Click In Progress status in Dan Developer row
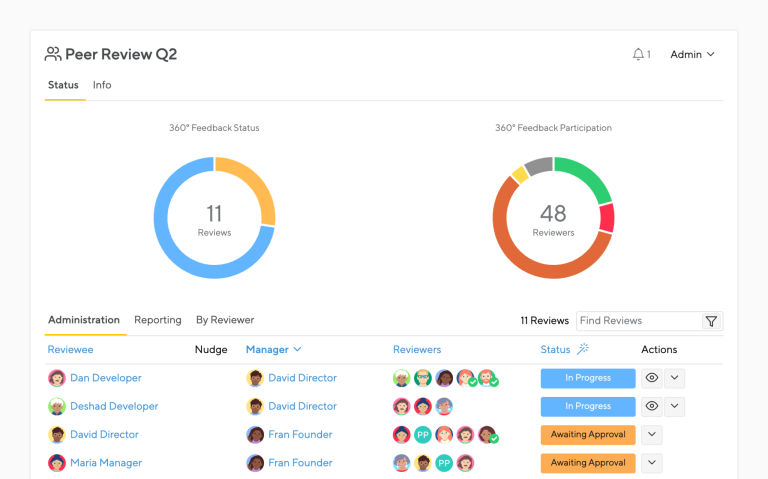Viewport: 768px width, 479px height. point(588,378)
